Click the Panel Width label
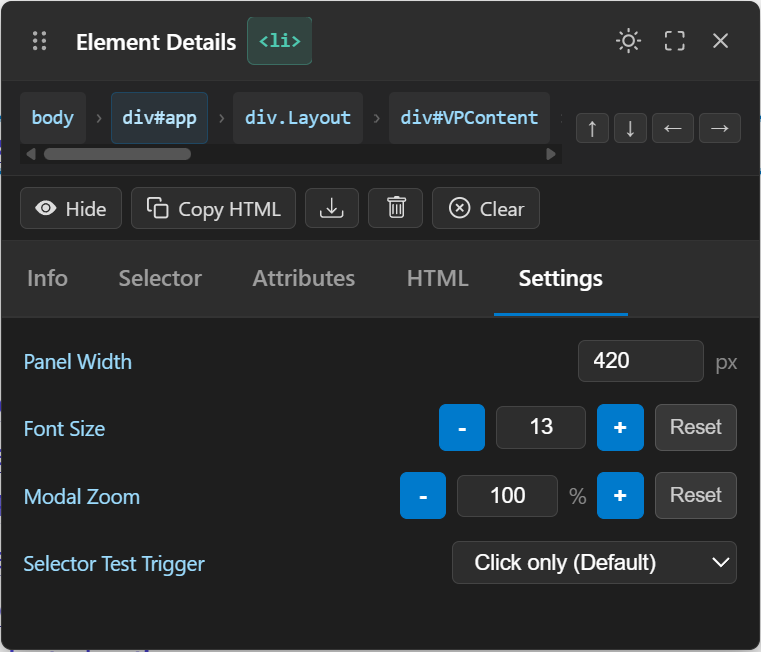The image size is (761, 652). coord(78,362)
